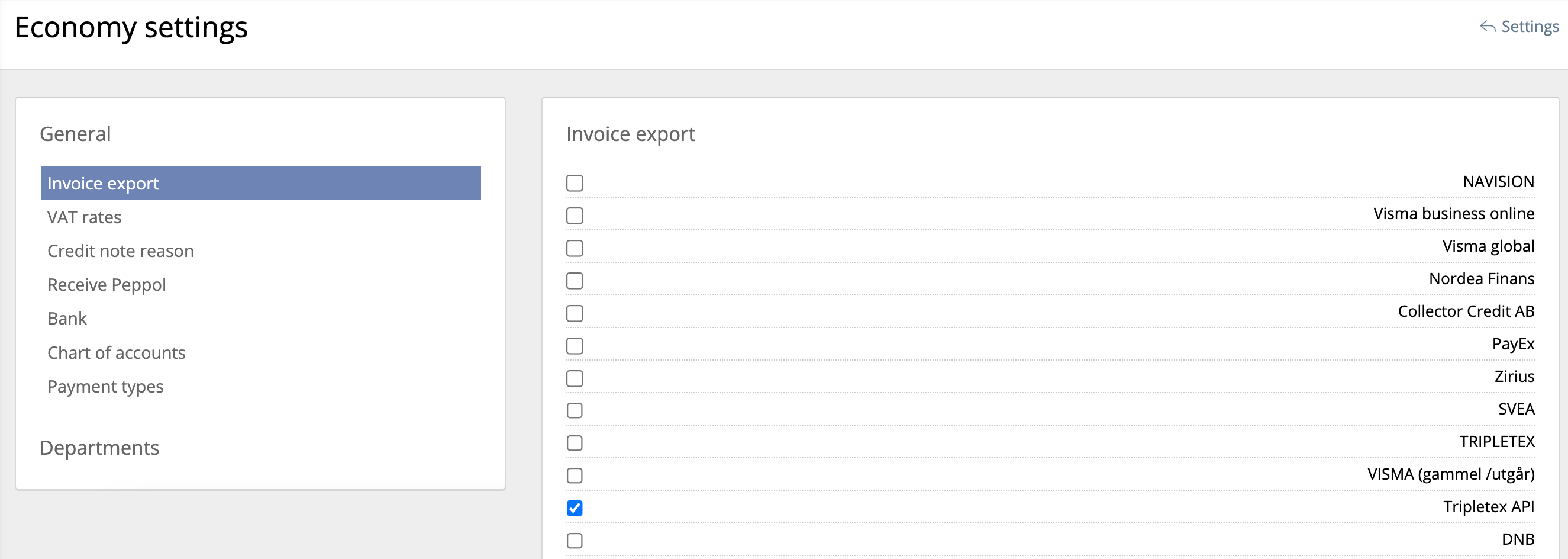Go to Receive Peppol settings
The image size is (1568, 559).
pyautogui.click(x=107, y=285)
